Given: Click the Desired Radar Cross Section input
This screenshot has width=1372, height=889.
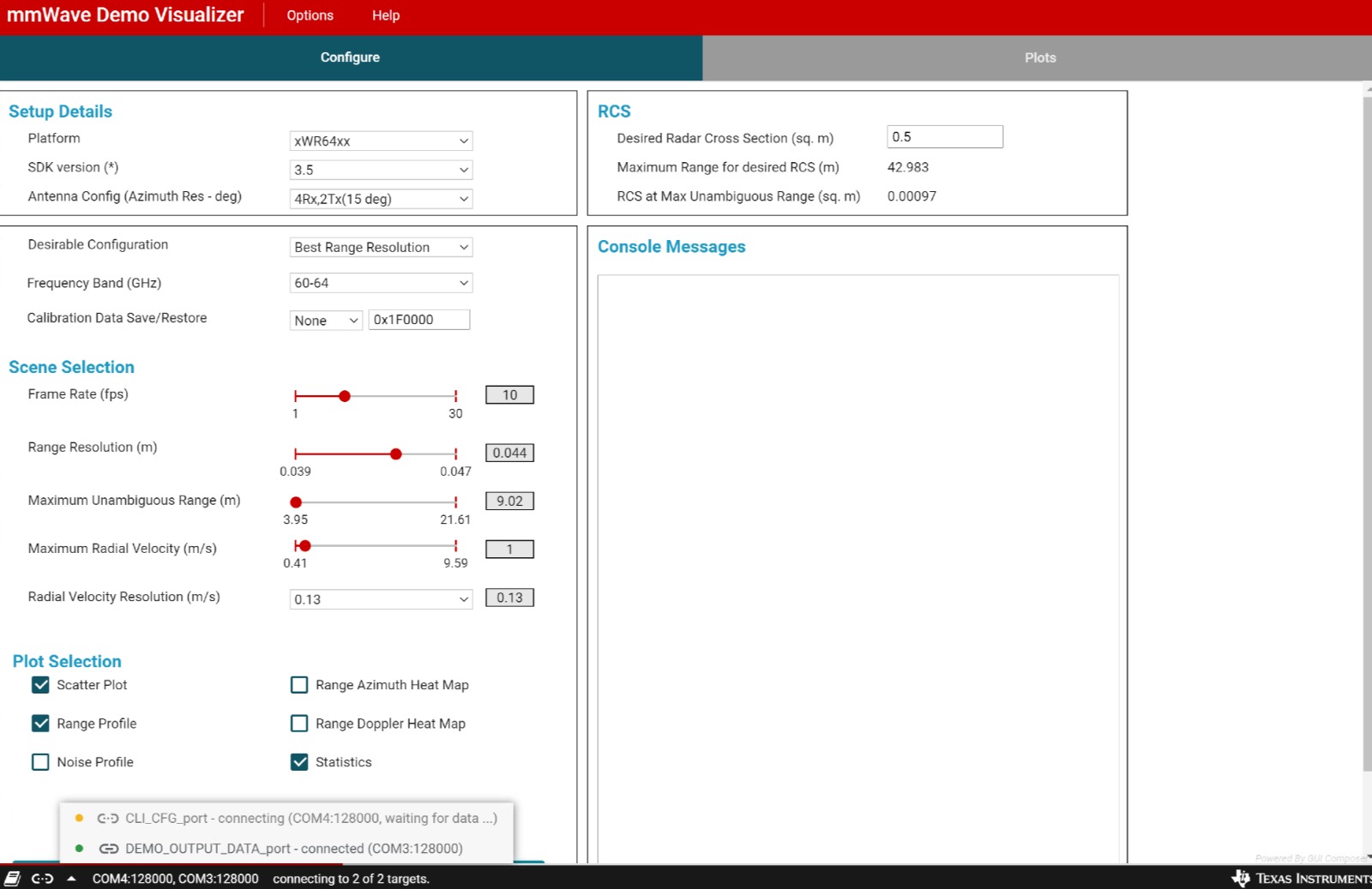Looking at the screenshot, I should tap(945, 137).
